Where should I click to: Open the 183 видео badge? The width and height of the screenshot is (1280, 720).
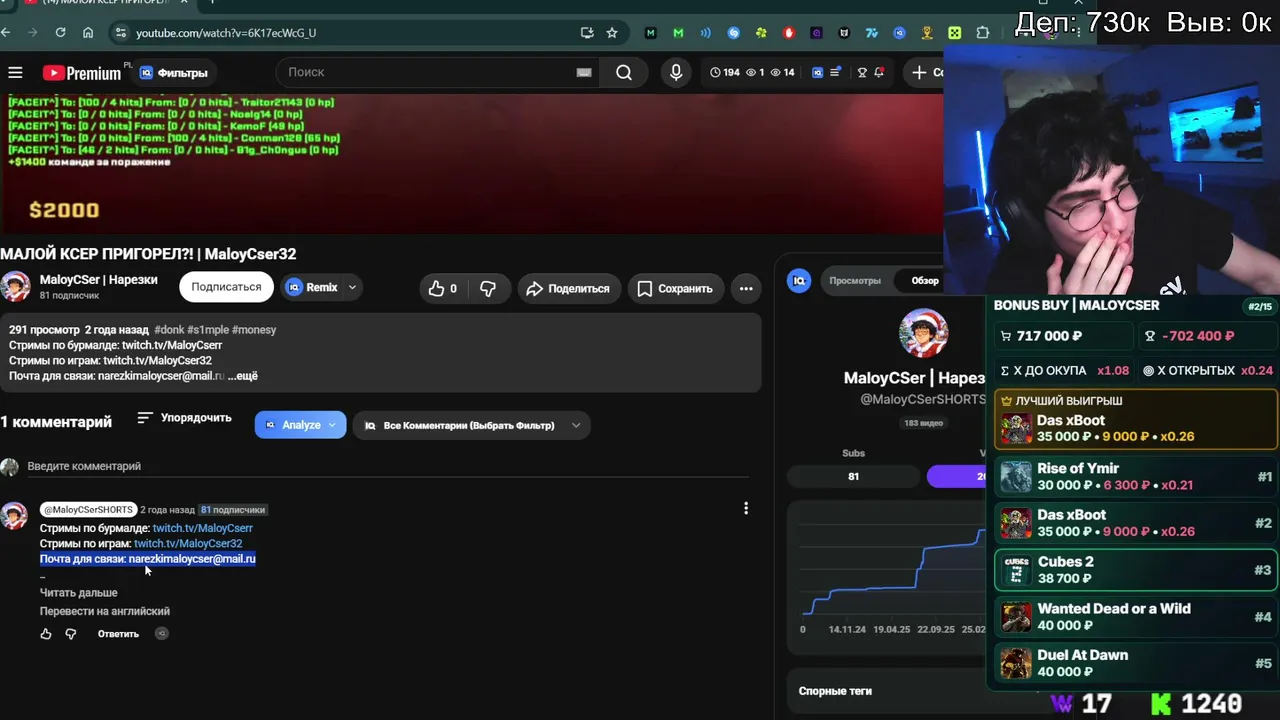click(x=923, y=423)
